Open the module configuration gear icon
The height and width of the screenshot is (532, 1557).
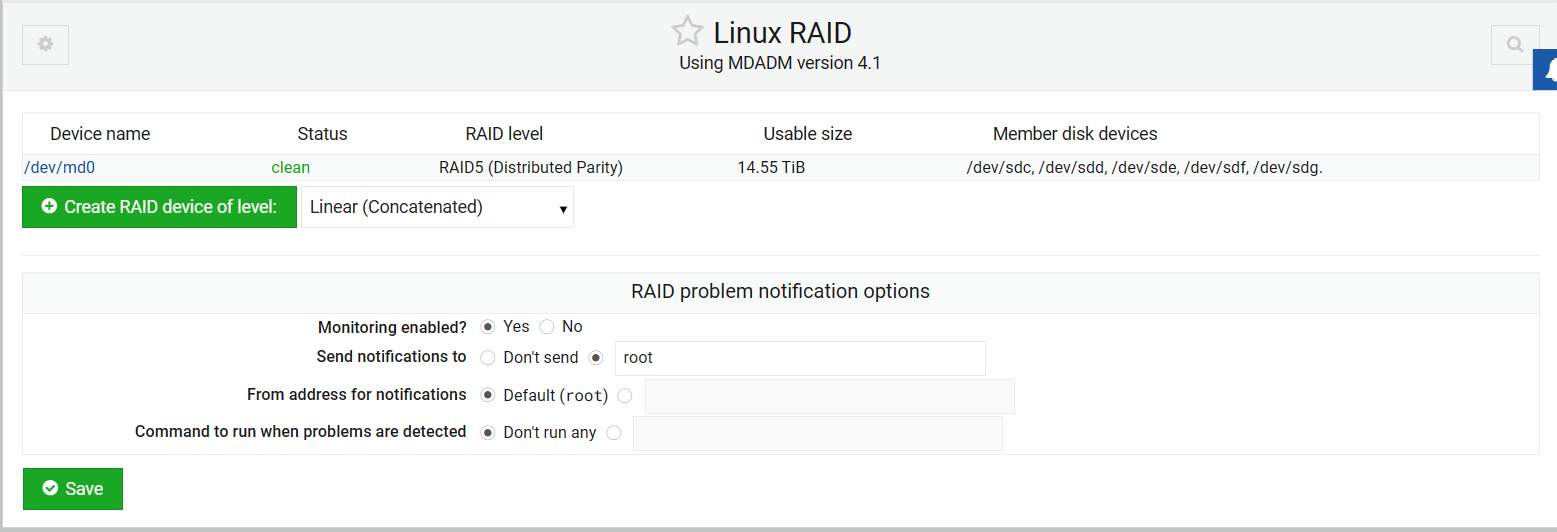tap(45, 45)
